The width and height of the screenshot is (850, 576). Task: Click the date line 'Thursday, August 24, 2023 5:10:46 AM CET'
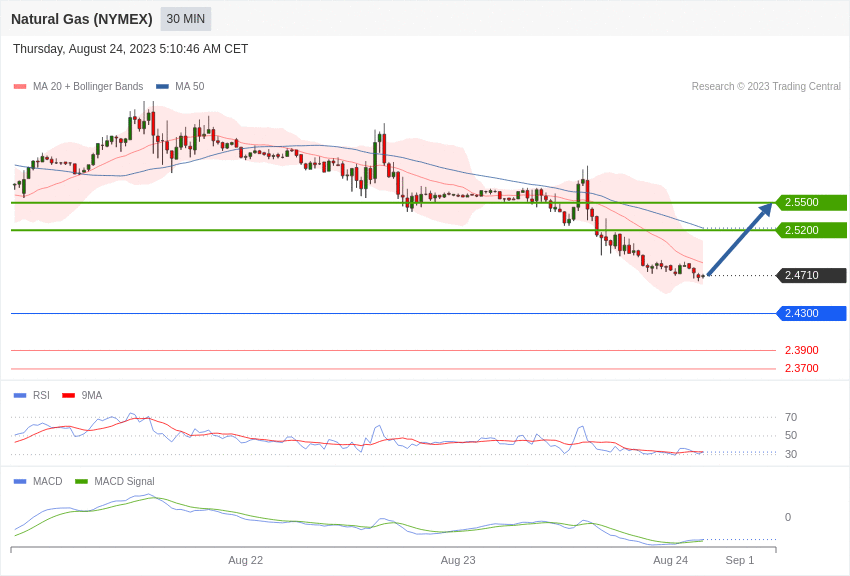131,49
